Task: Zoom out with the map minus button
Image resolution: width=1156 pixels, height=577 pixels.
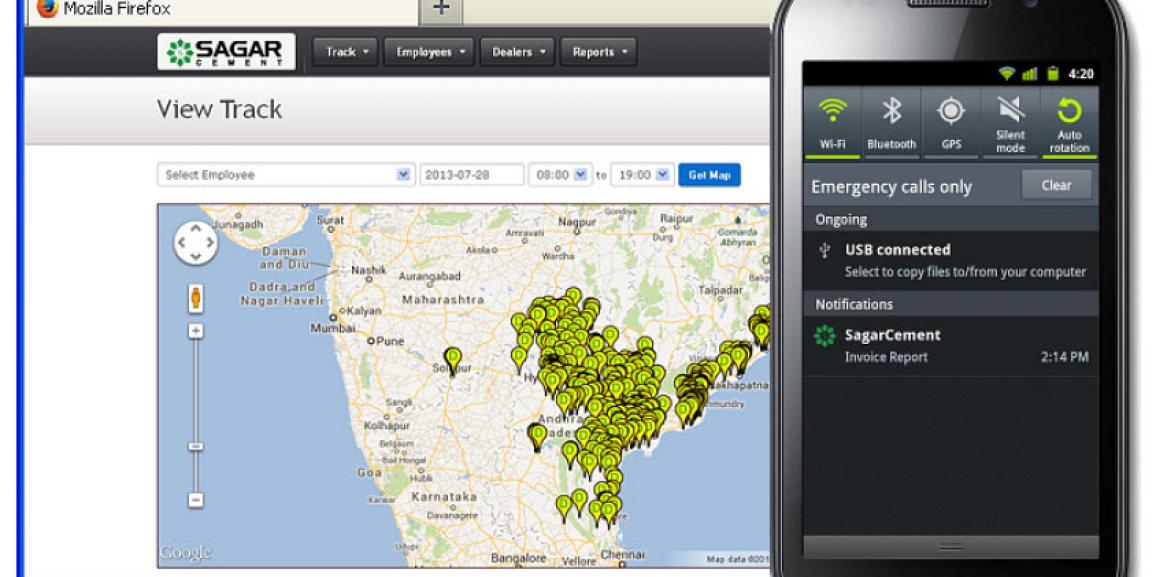Action: click(x=195, y=500)
